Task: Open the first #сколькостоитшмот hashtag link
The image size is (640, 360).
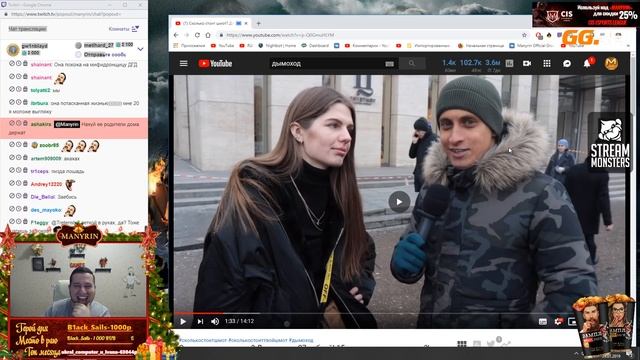Action: click(x=202, y=340)
